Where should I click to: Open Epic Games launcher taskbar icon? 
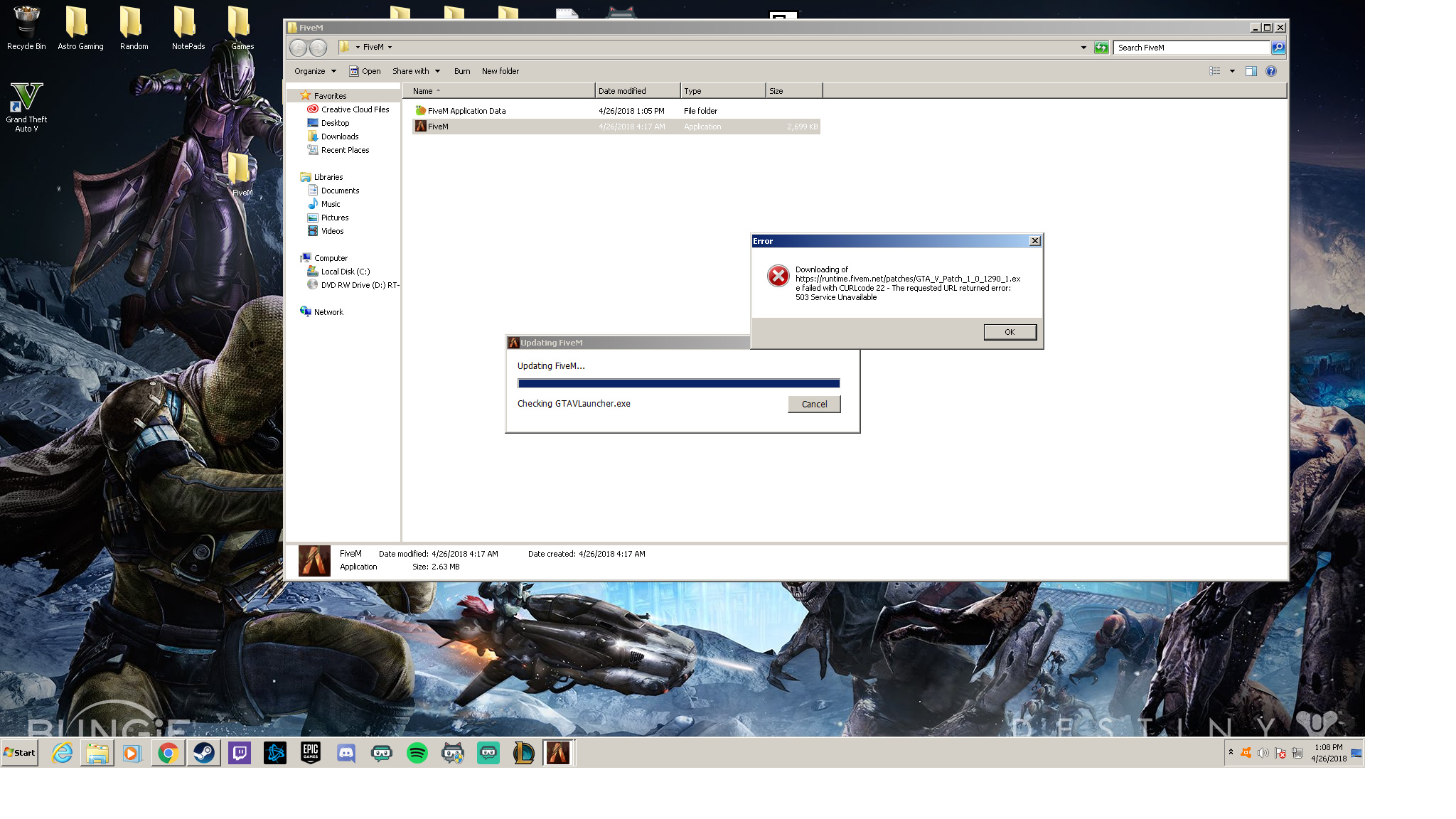click(x=311, y=753)
